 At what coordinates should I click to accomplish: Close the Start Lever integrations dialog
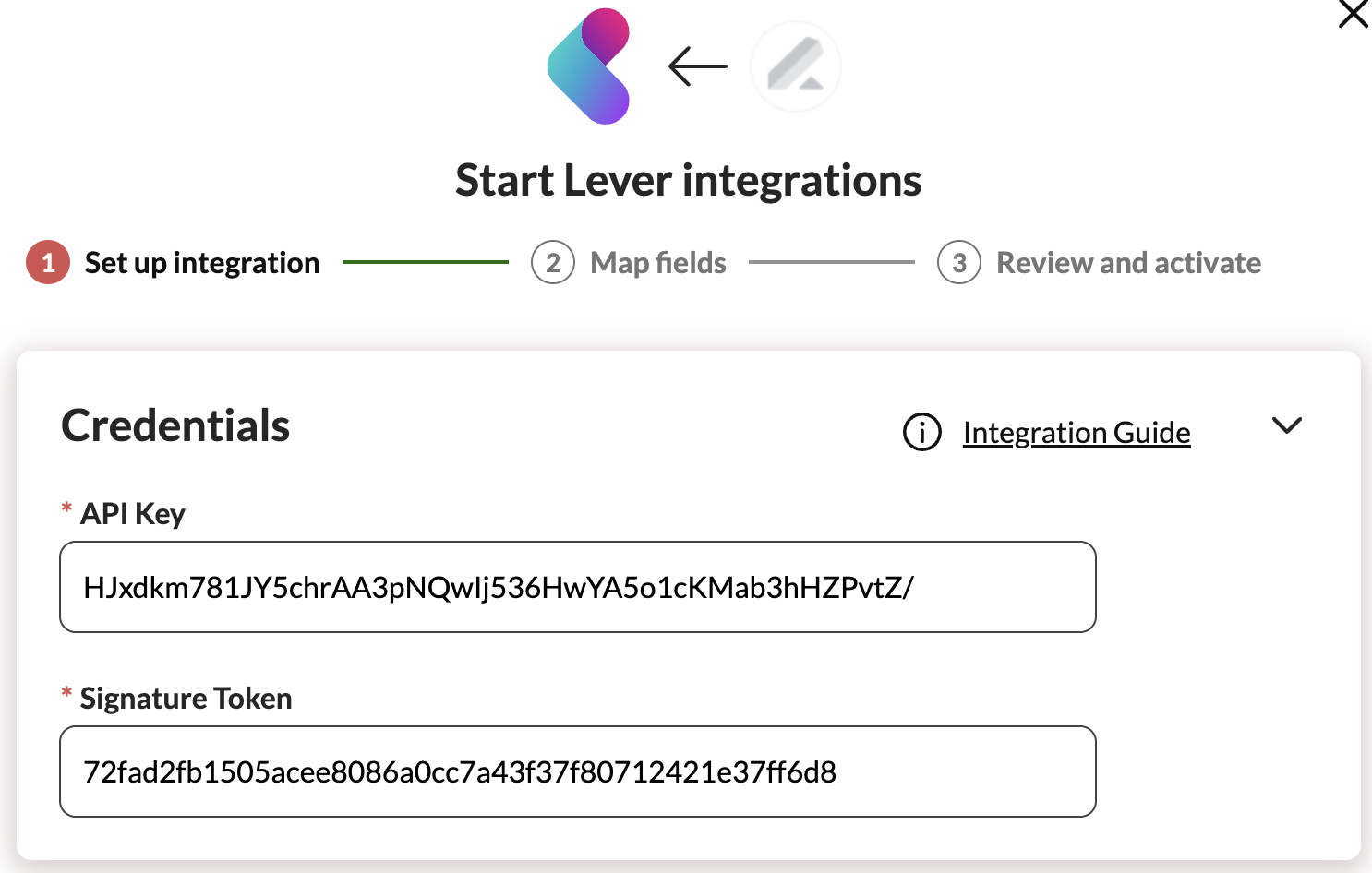coord(1352,15)
